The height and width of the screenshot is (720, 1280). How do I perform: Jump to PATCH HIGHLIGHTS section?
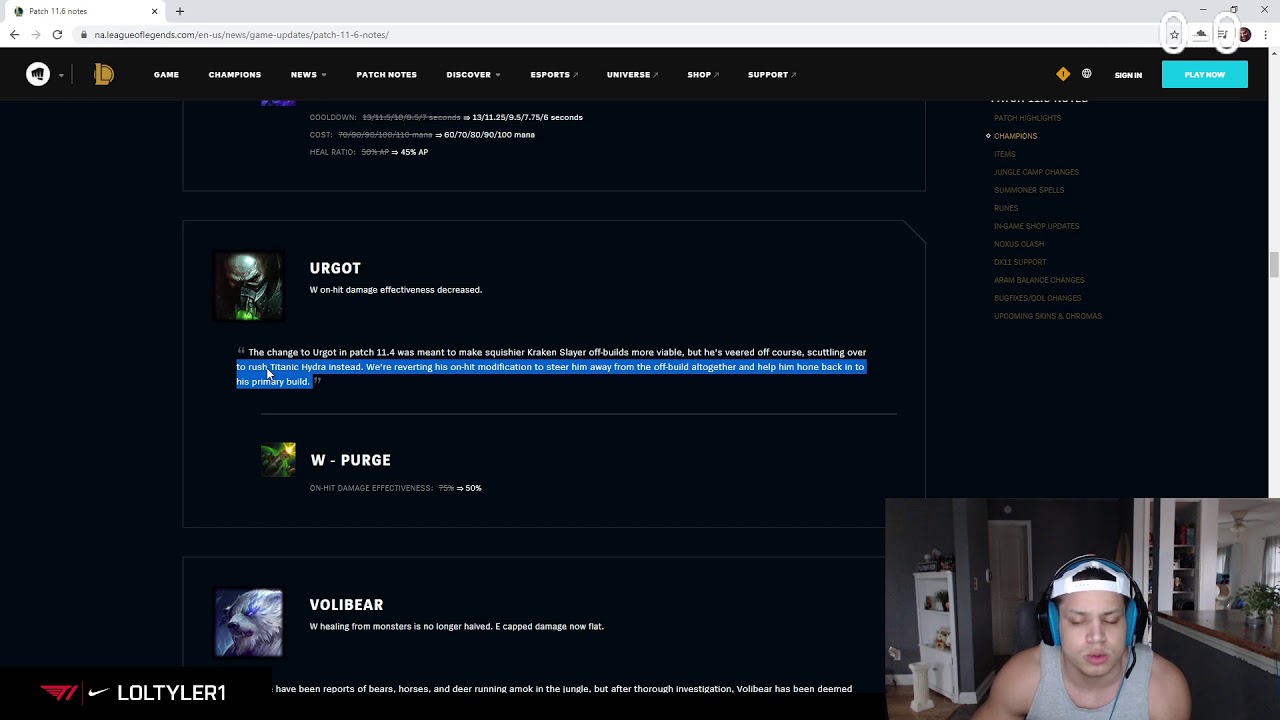click(x=1027, y=118)
